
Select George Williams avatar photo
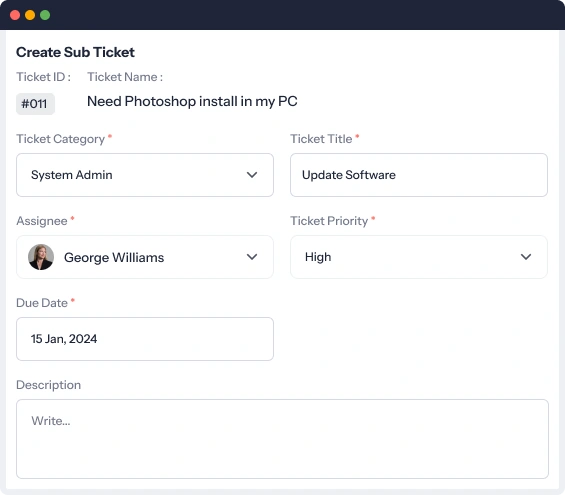tap(41, 257)
